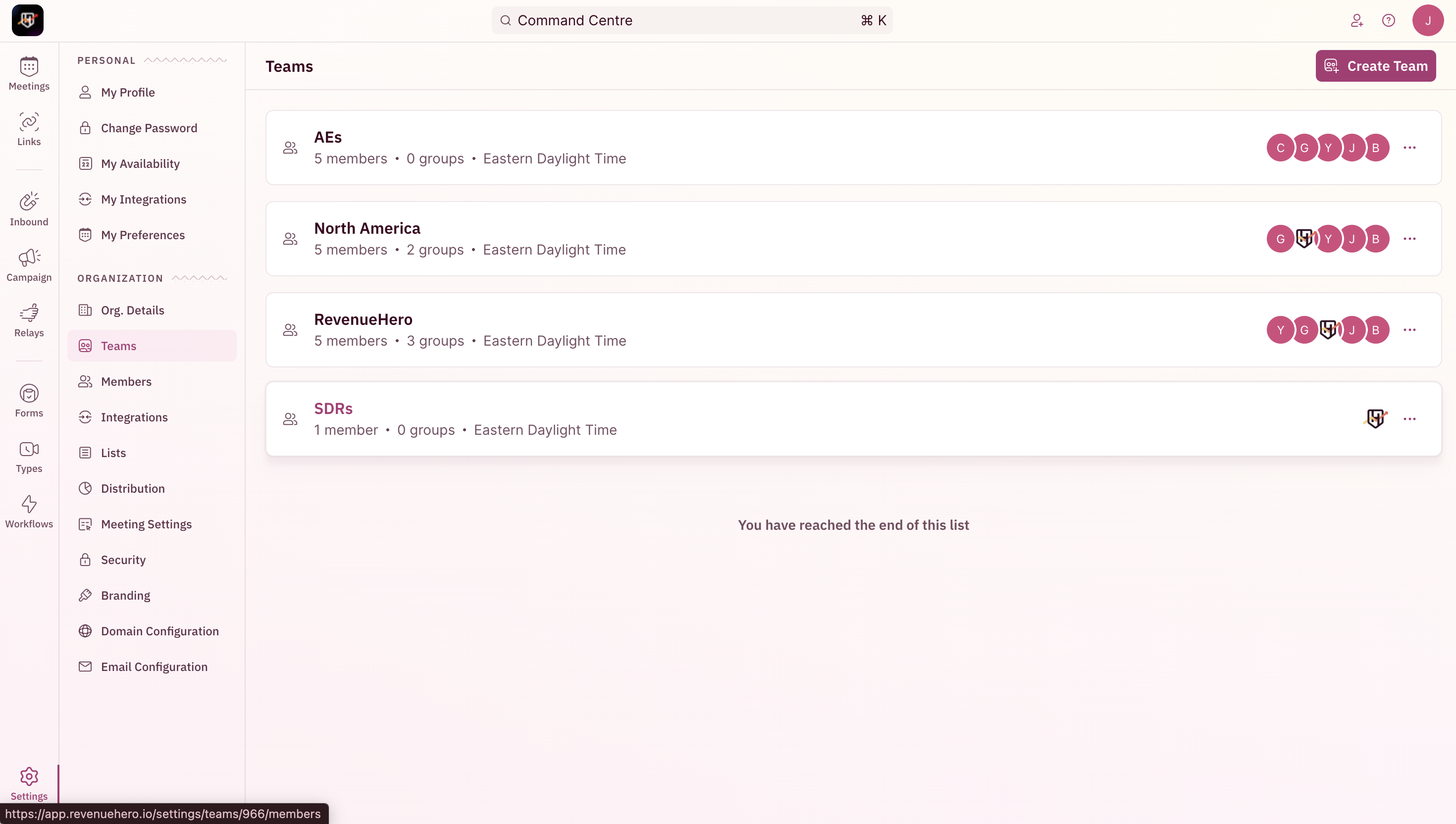This screenshot has height=824, width=1456.
Task: Open My Availability settings
Action: coord(152,163)
